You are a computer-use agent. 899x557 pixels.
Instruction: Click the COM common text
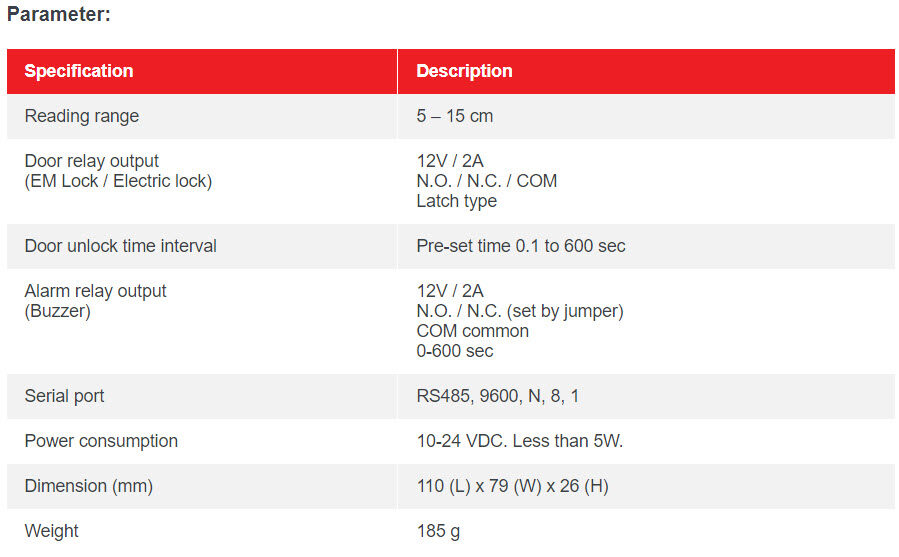click(x=472, y=332)
